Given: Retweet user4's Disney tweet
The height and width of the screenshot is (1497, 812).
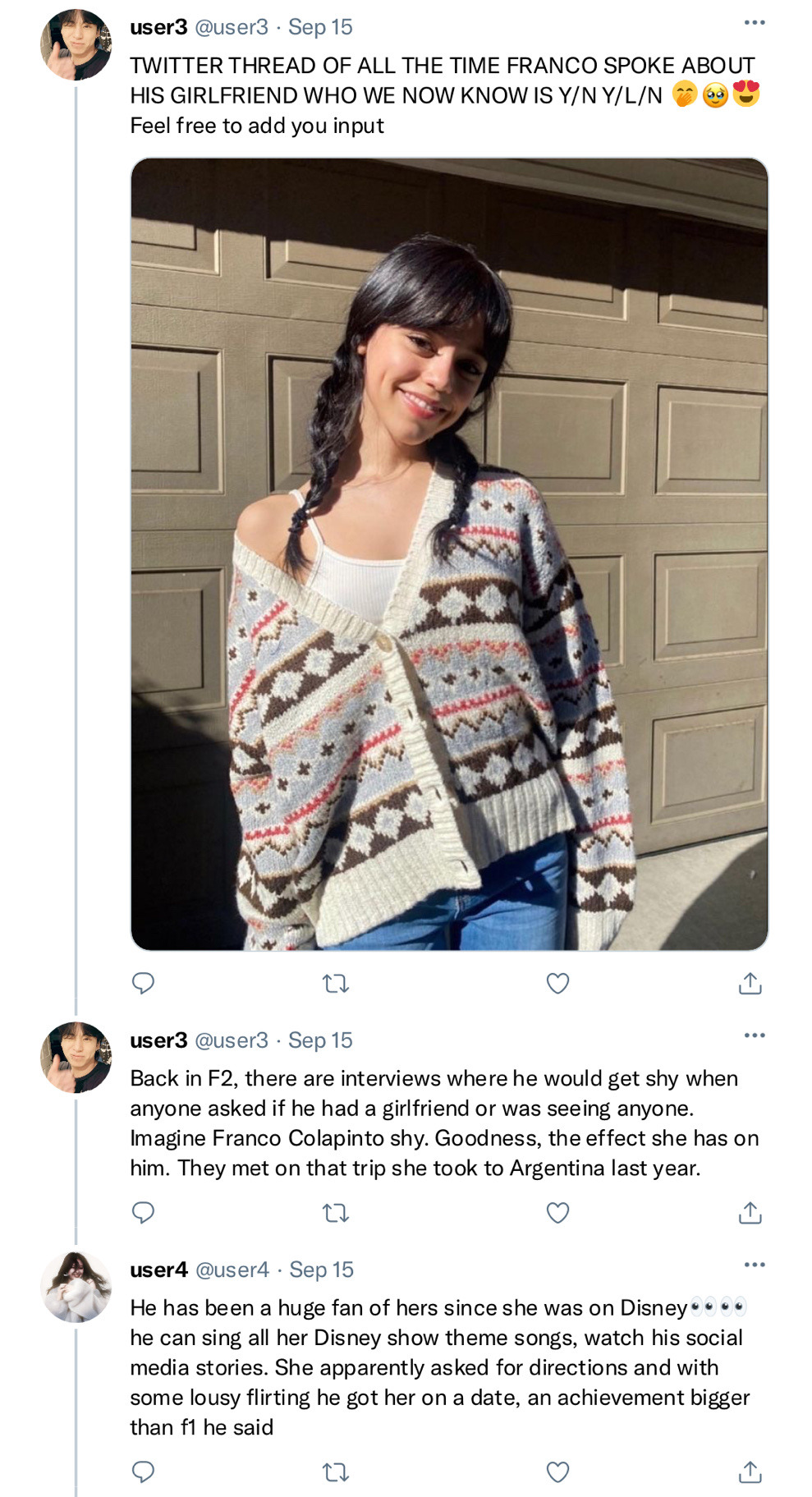Looking at the screenshot, I should tap(336, 1472).
